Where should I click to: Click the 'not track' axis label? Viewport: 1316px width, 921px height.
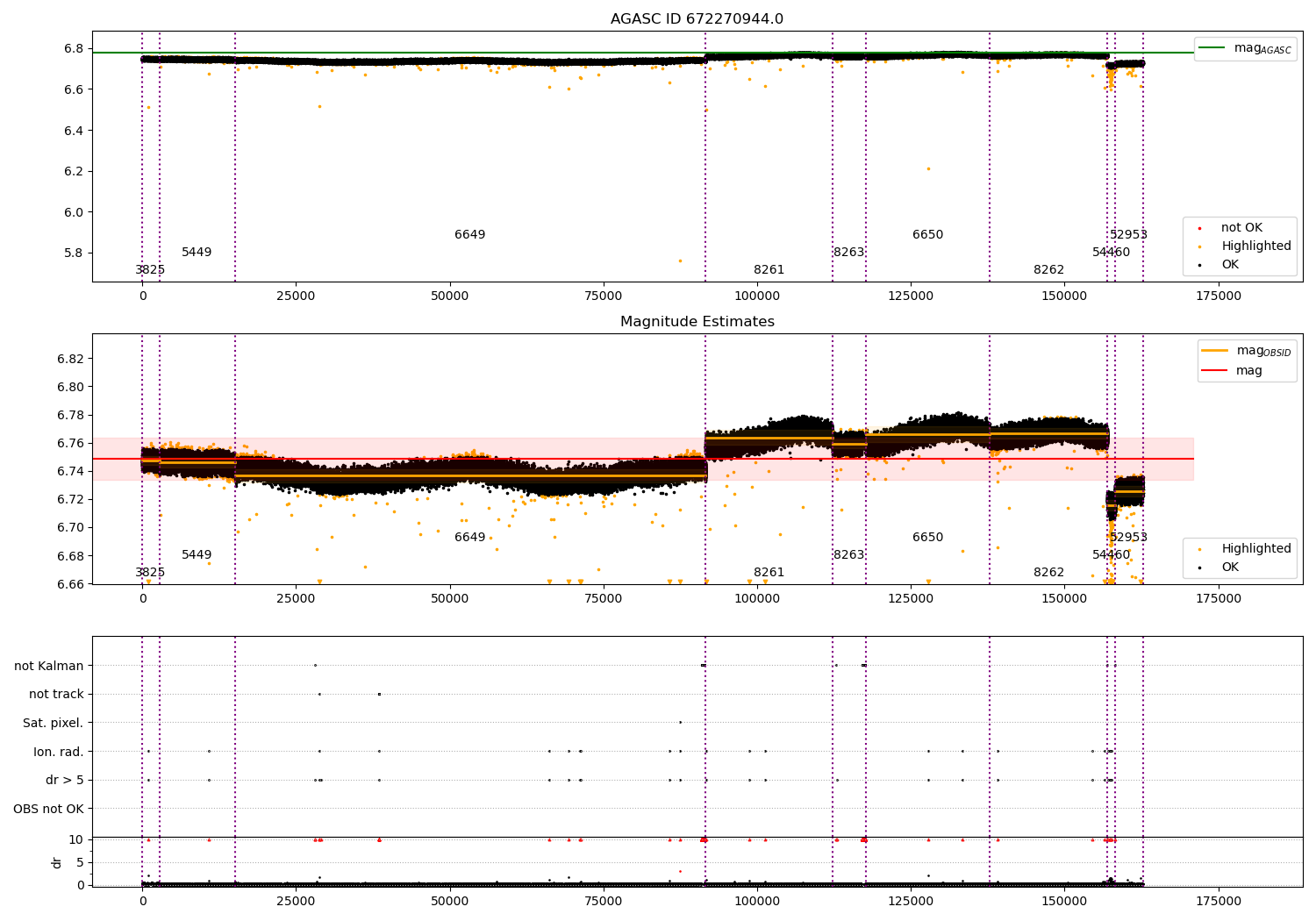pos(56,694)
